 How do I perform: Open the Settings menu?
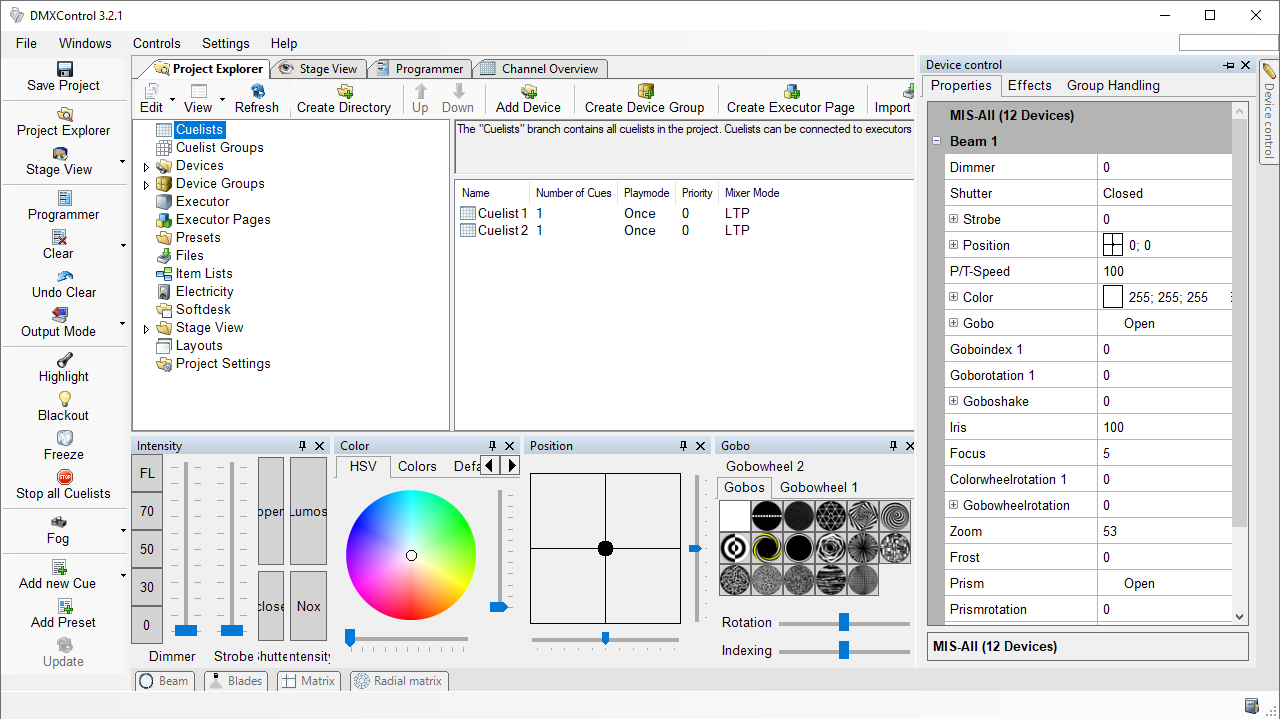(225, 43)
